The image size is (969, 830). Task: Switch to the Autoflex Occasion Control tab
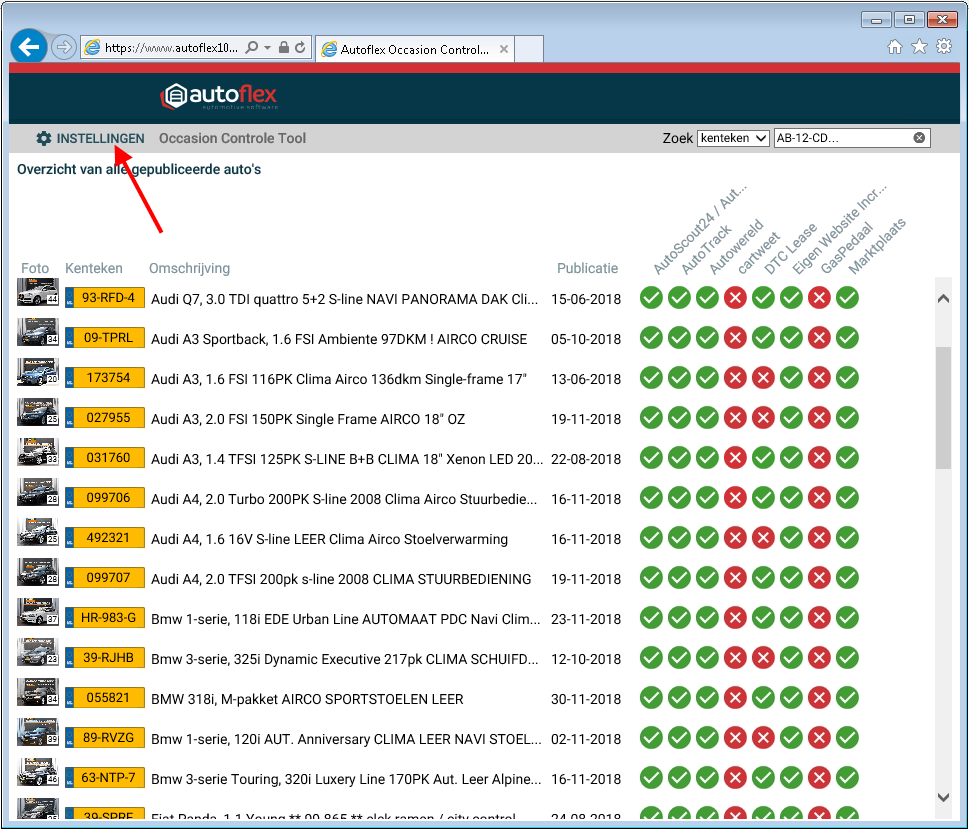pyautogui.click(x=414, y=49)
